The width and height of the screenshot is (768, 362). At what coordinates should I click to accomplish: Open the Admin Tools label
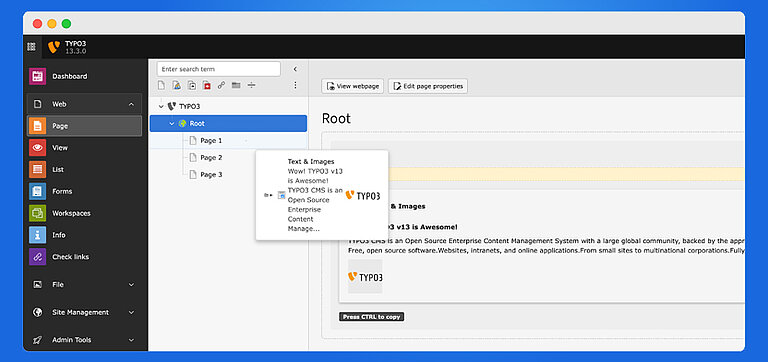coord(72,340)
